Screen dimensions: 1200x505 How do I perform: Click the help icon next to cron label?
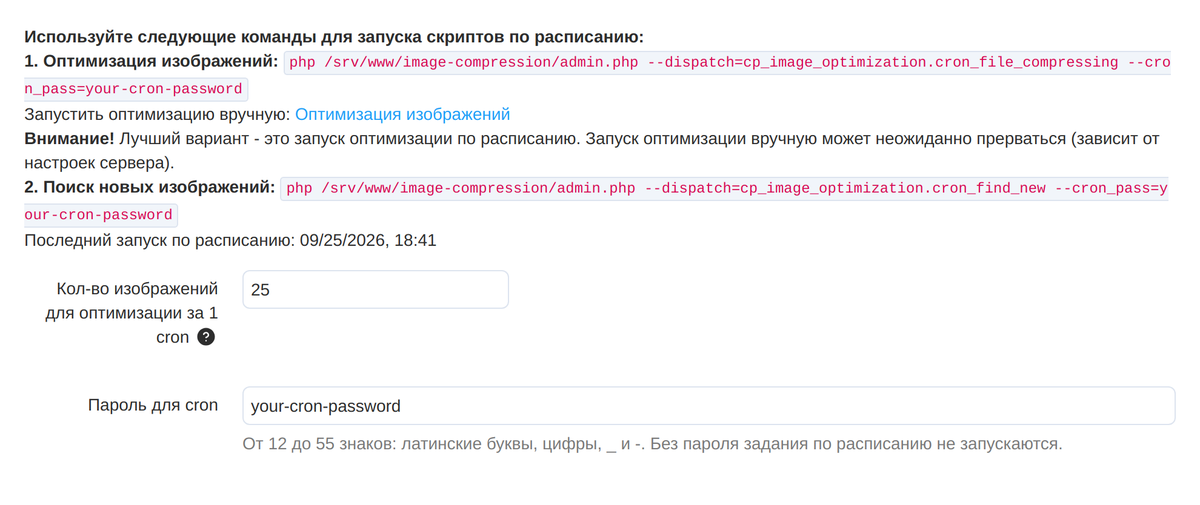[206, 337]
